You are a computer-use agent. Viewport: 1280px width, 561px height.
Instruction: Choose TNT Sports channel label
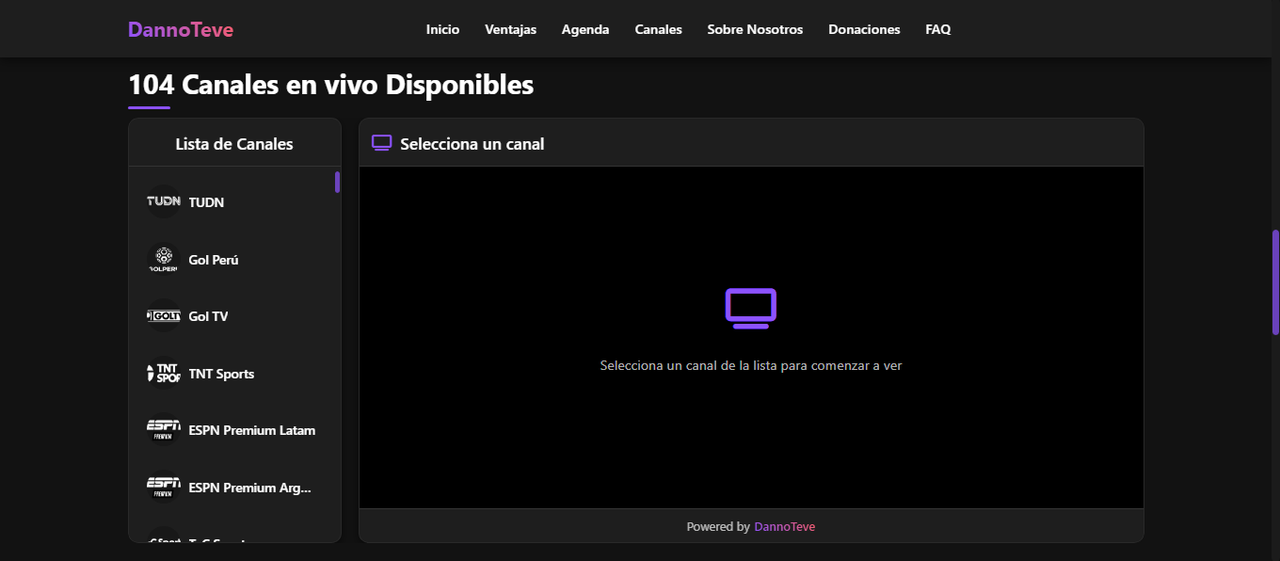pos(221,373)
